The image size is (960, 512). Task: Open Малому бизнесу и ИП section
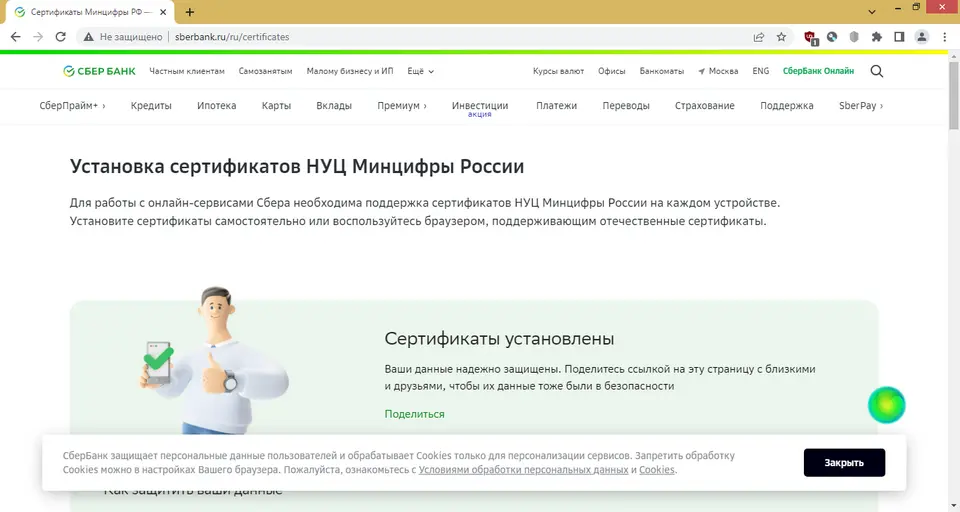(350, 71)
